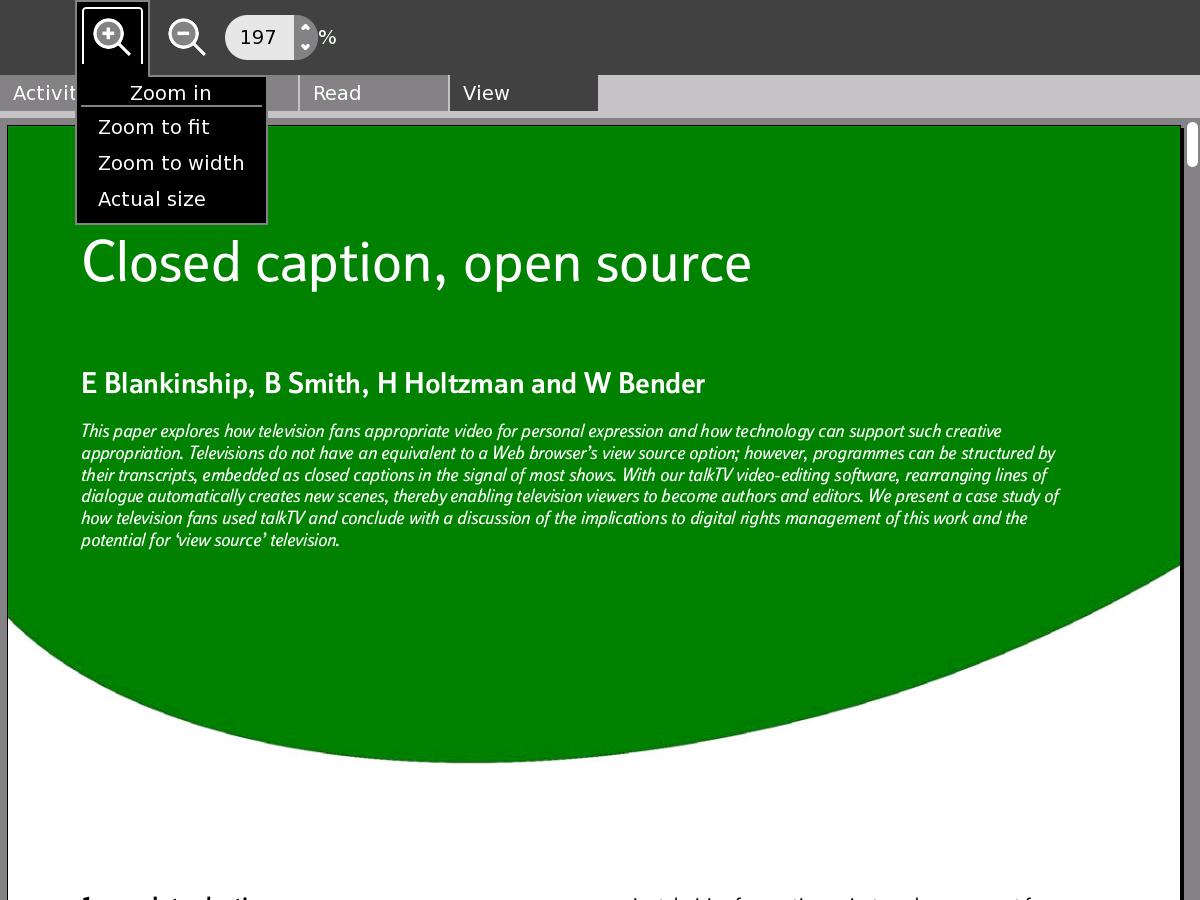Decrease zoom with the stepper down arrow
This screenshot has width=1200, height=900.
click(x=305, y=48)
